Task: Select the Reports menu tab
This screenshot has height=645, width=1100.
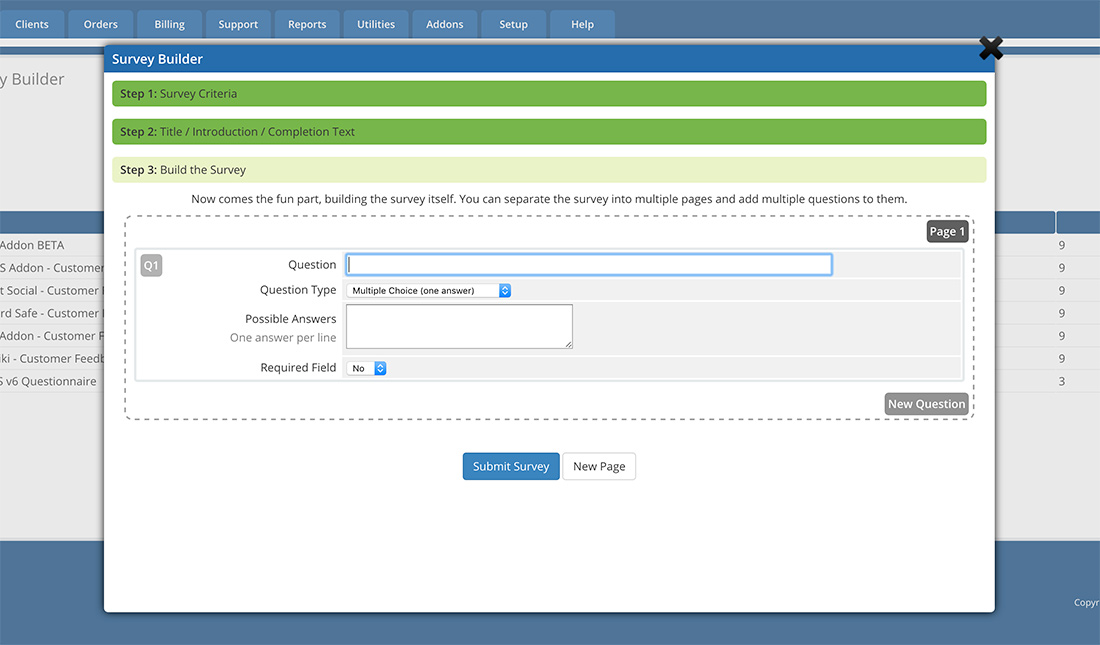Action: click(307, 24)
